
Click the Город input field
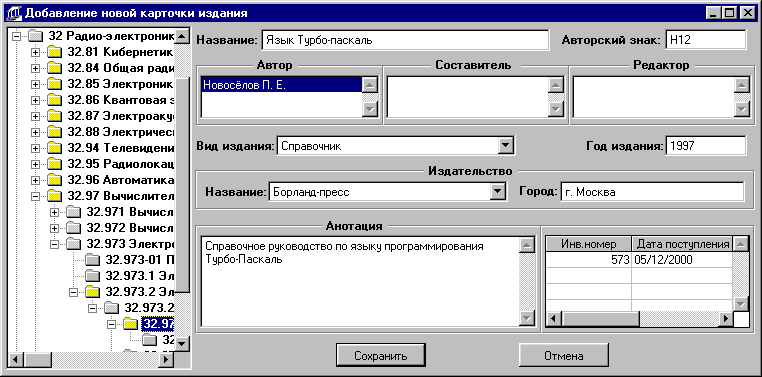click(x=652, y=192)
